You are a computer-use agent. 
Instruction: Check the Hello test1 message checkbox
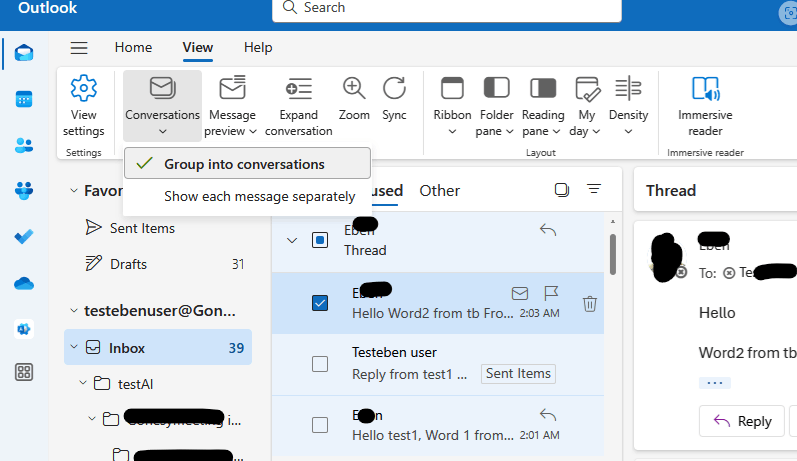tap(320, 425)
